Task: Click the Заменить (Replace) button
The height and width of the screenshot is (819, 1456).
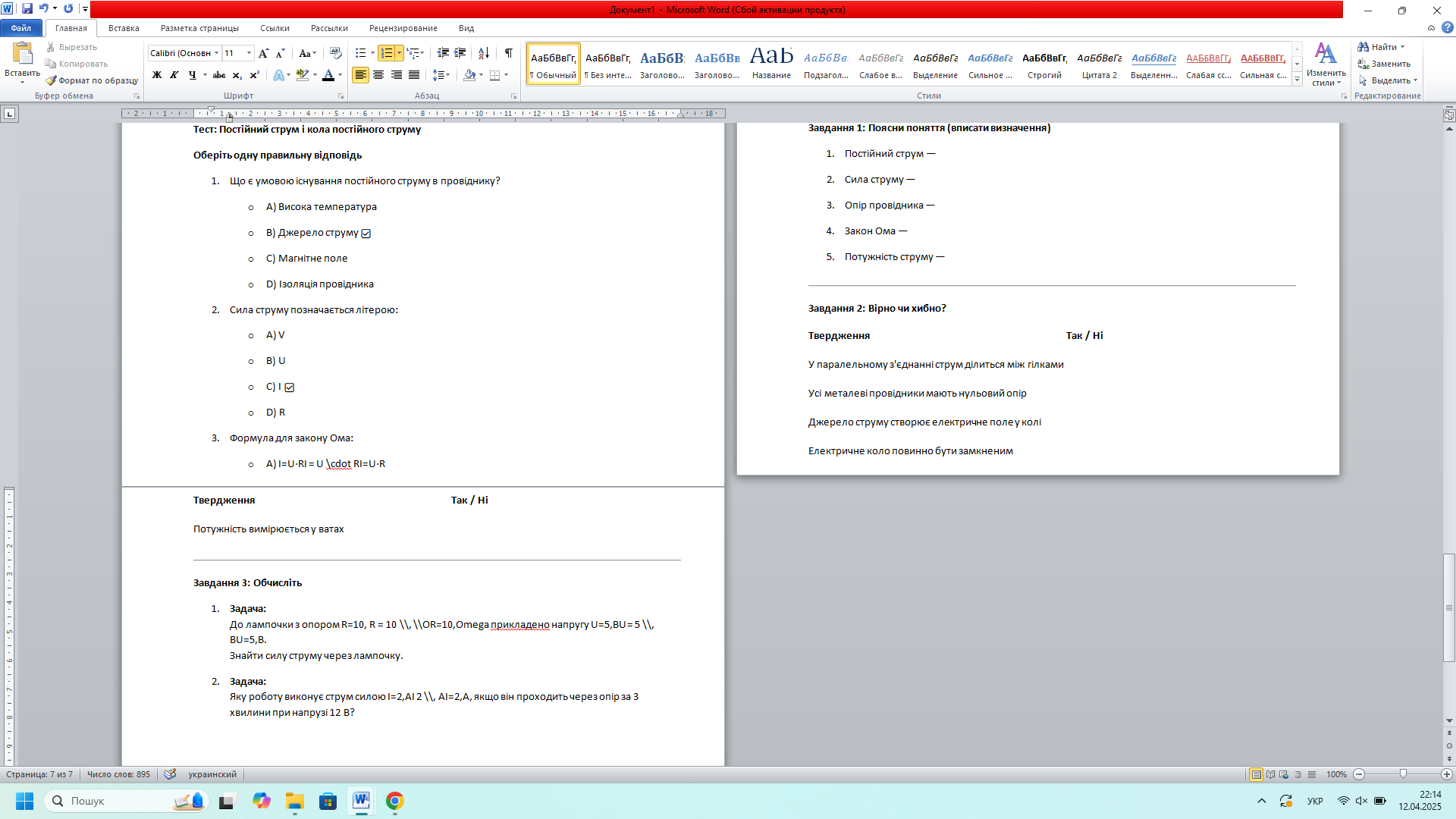Action: click(x=1385, y=64)
